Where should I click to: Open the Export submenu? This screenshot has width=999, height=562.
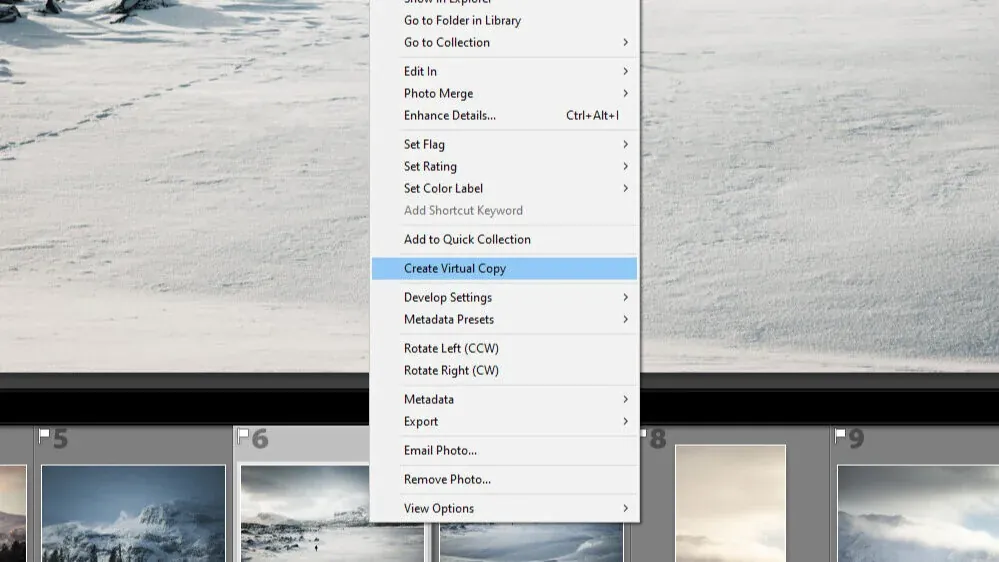coord(504,422)
